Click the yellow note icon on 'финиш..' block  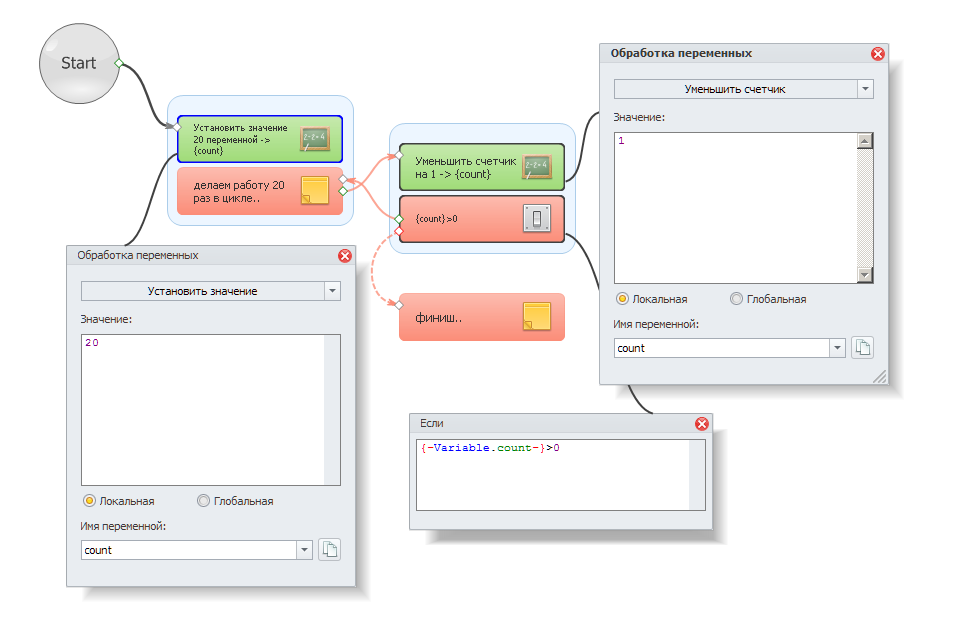tap(537, 316)
